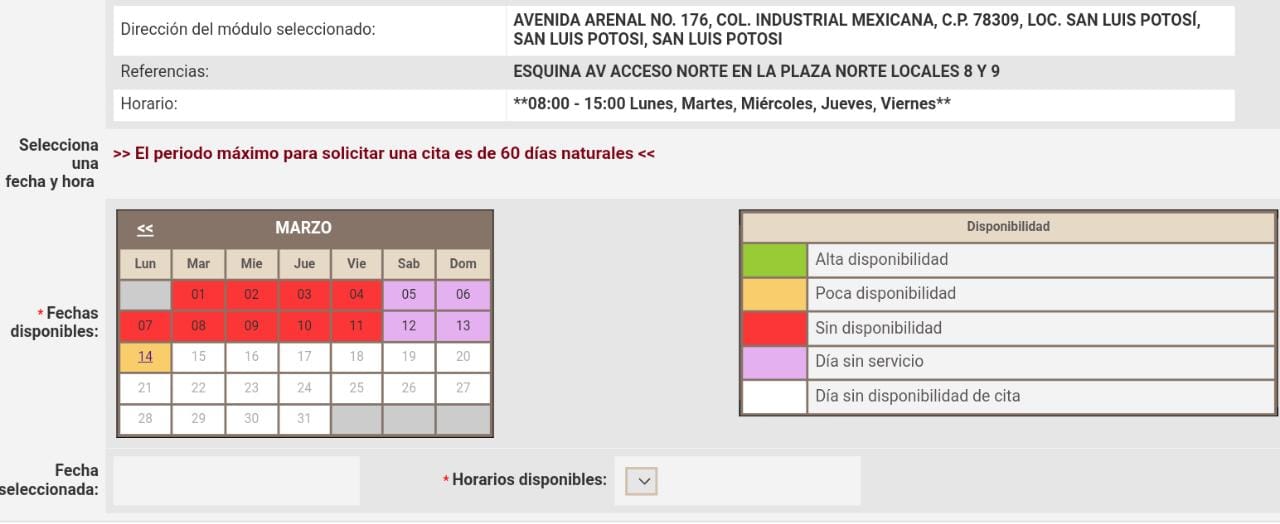
Task: Select March 14 in the calendar
Action: point(145,357)
